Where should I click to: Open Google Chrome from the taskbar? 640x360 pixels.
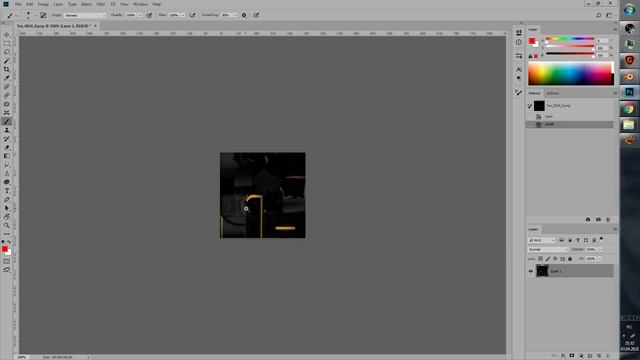[629, 109]
